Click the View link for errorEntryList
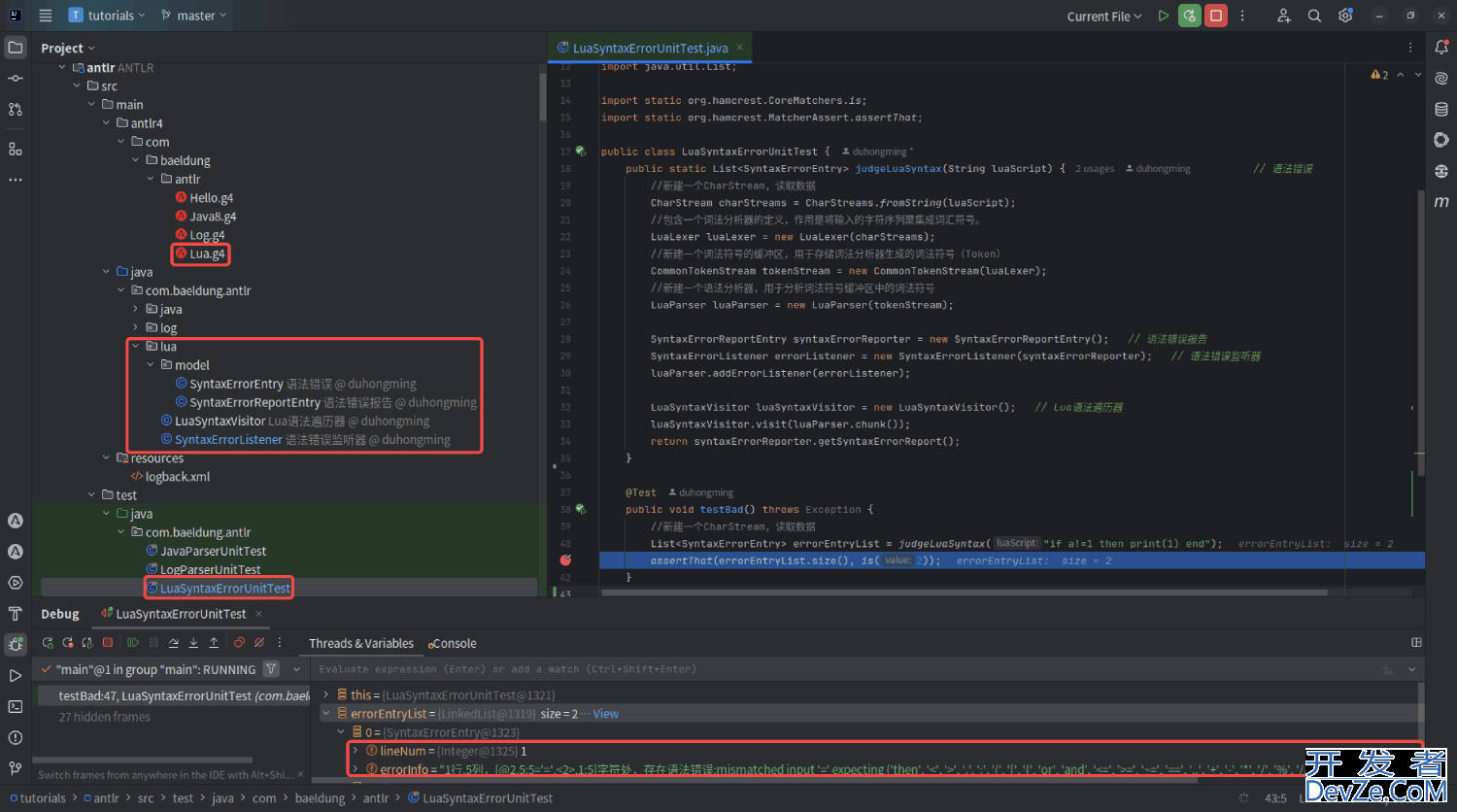The width and height of the screenshot is (1457, 812). click(x=606, y=714)
